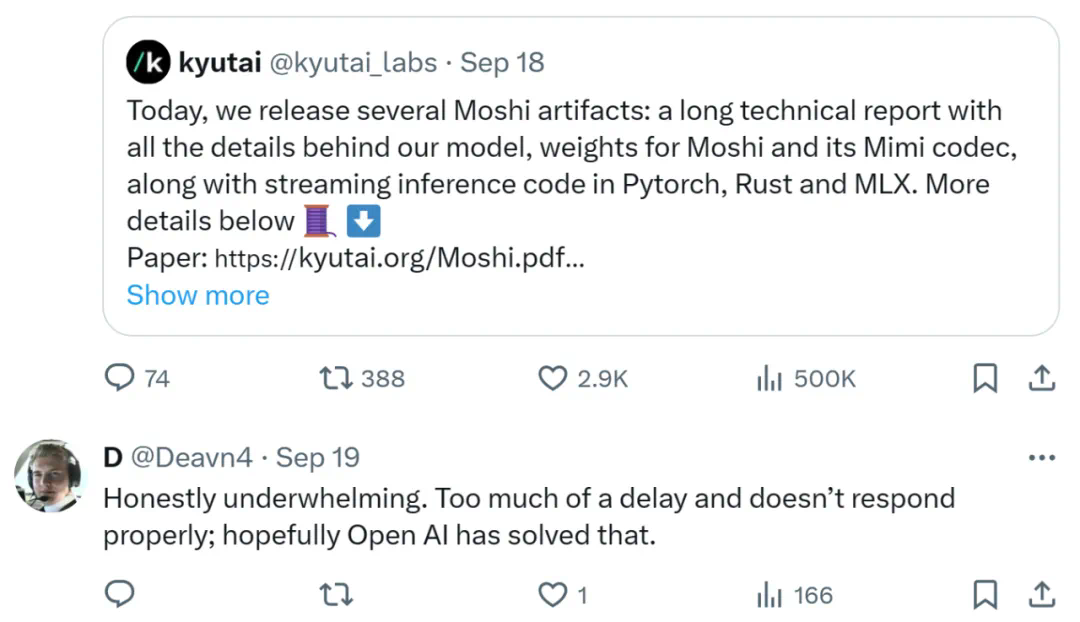Like Deavn4's reply

pos(553,595)
